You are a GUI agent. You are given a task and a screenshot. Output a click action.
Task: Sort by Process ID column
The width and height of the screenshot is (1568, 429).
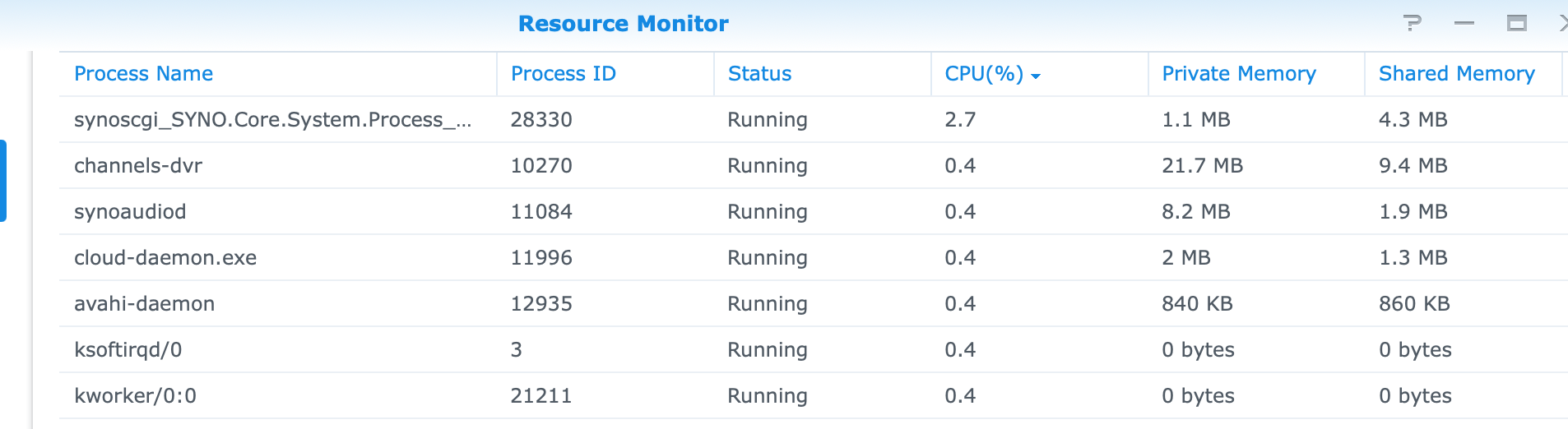pos(563,74)
